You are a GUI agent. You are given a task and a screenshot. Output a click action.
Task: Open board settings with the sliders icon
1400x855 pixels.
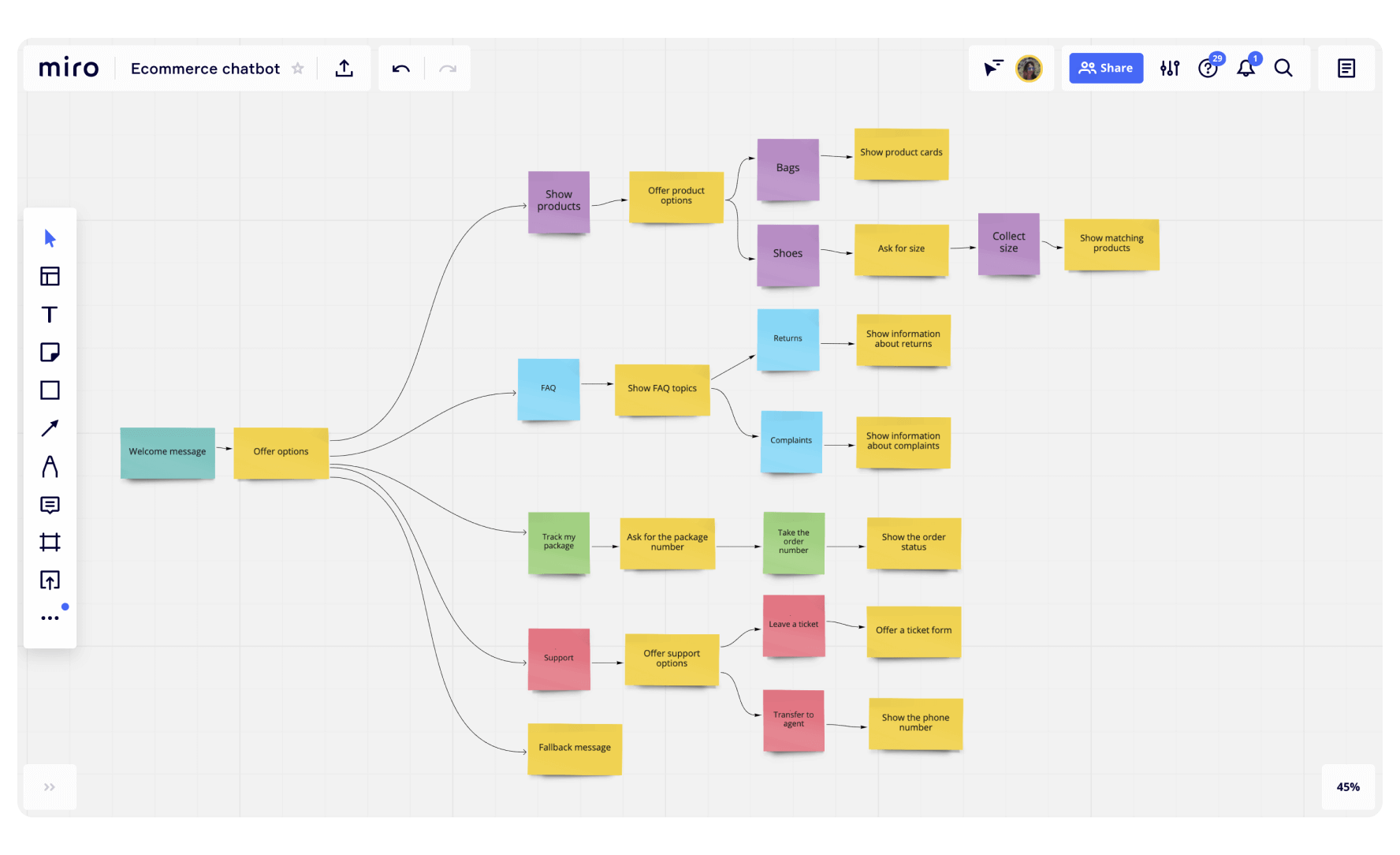tap(1169, 68)
